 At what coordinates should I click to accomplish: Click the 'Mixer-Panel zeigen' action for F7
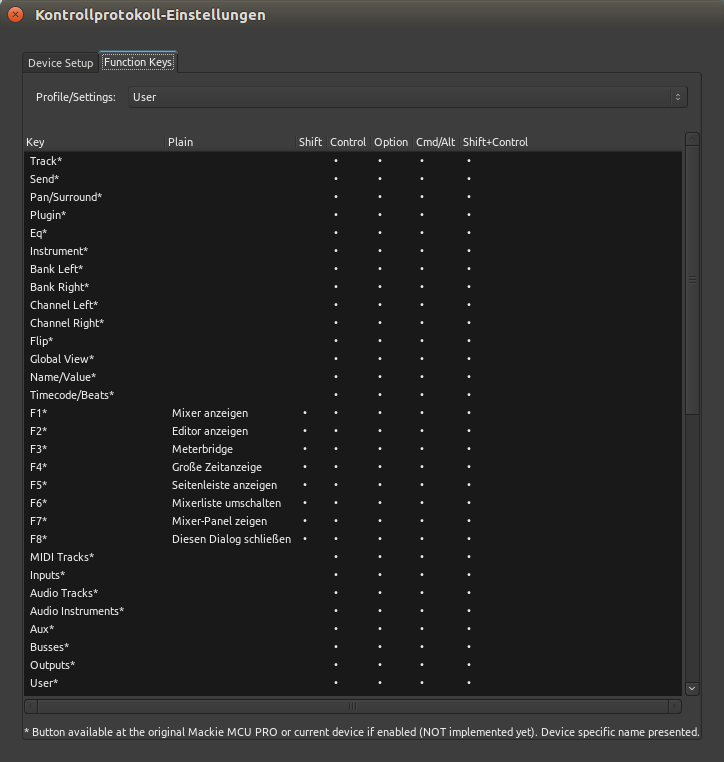[x=220, y=521]
